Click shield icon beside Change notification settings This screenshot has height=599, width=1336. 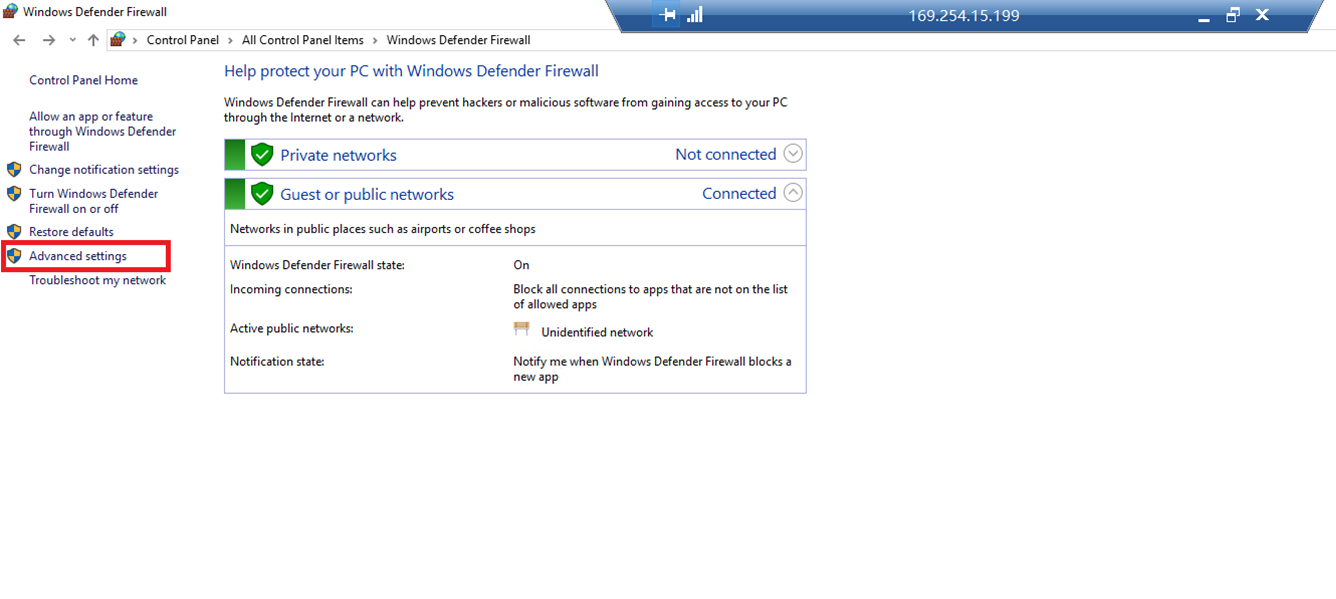[14, 170]
